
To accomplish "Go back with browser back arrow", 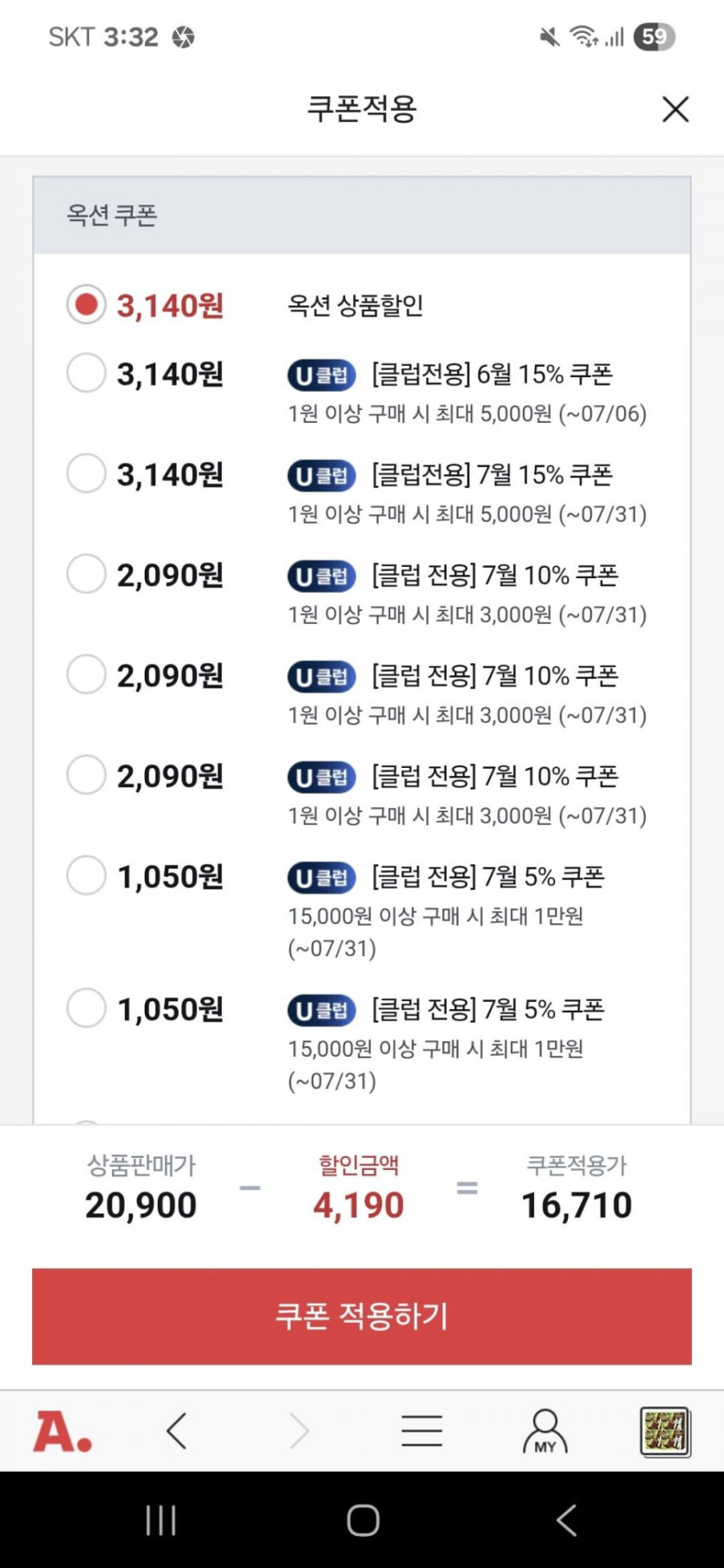I will (177, 1431).
